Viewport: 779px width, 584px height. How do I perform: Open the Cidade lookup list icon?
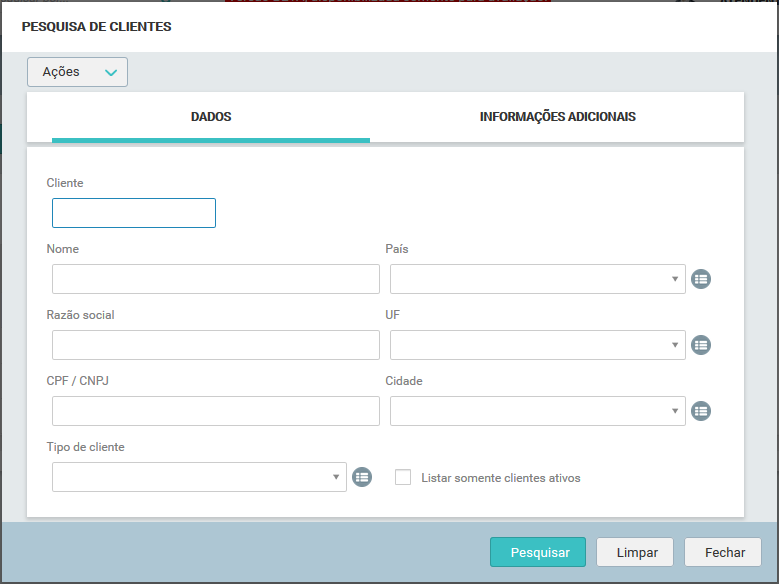(701, 411)
